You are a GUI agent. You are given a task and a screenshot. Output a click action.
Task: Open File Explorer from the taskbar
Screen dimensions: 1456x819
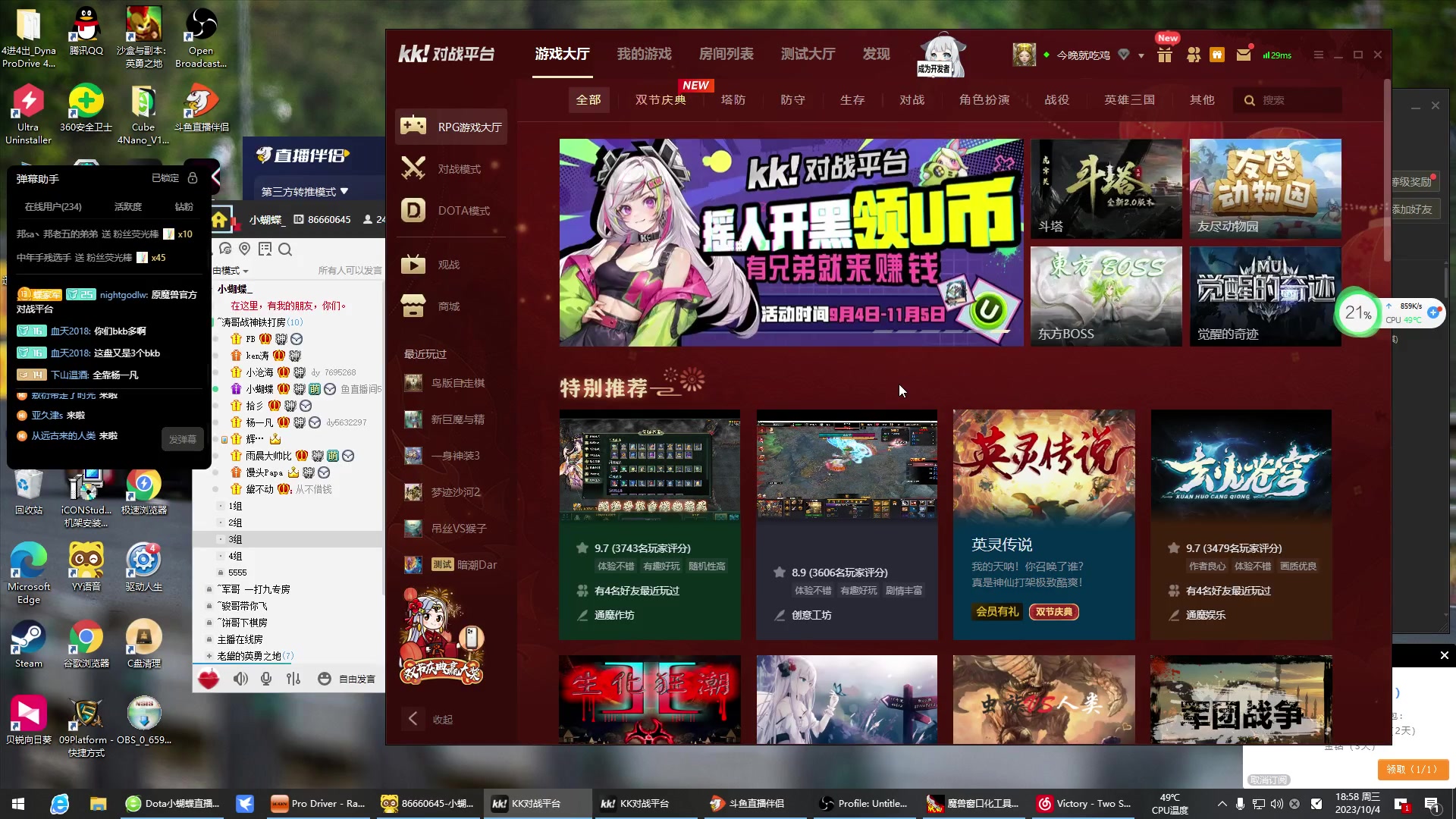pos(98,804)
